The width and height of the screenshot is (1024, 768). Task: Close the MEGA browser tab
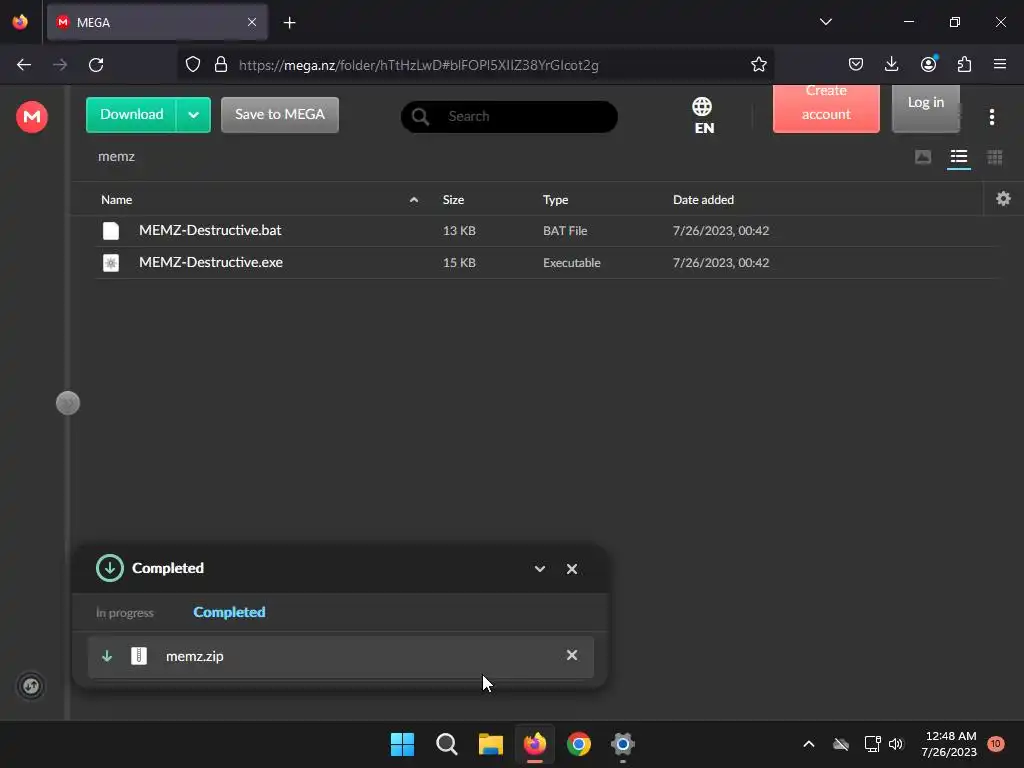point(251,22)
